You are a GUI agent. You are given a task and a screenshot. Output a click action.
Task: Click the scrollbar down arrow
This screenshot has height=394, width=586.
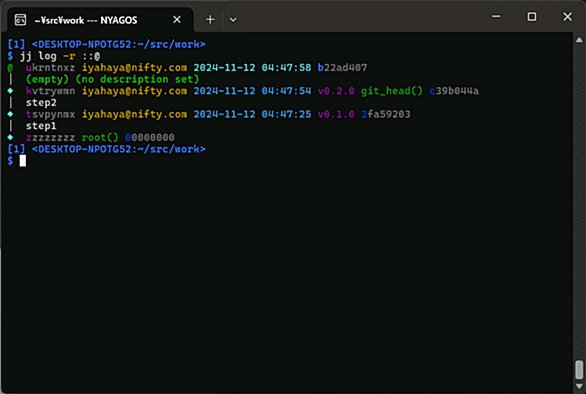(579, 386)
